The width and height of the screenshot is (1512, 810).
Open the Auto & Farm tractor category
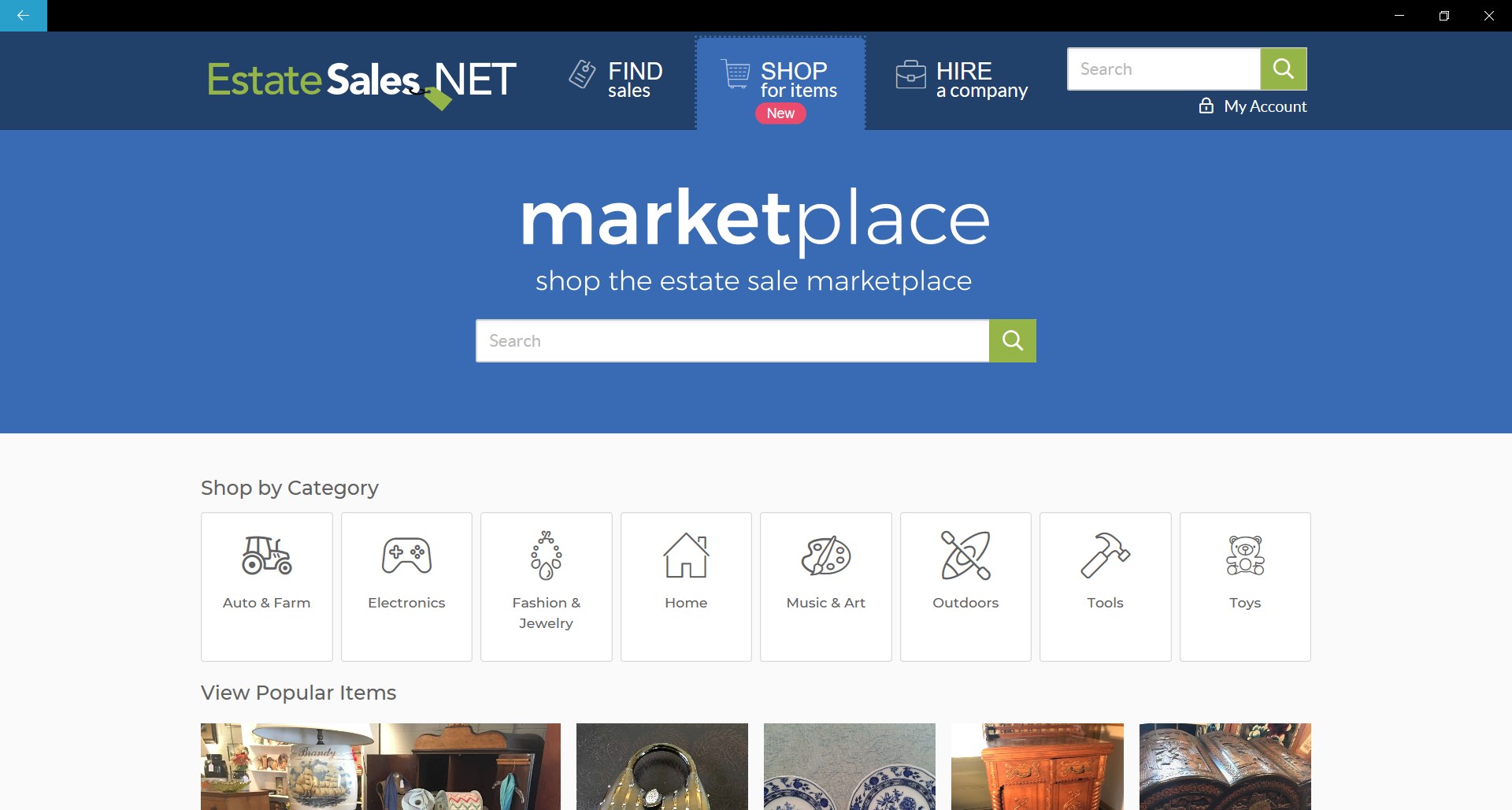(266, 586)
